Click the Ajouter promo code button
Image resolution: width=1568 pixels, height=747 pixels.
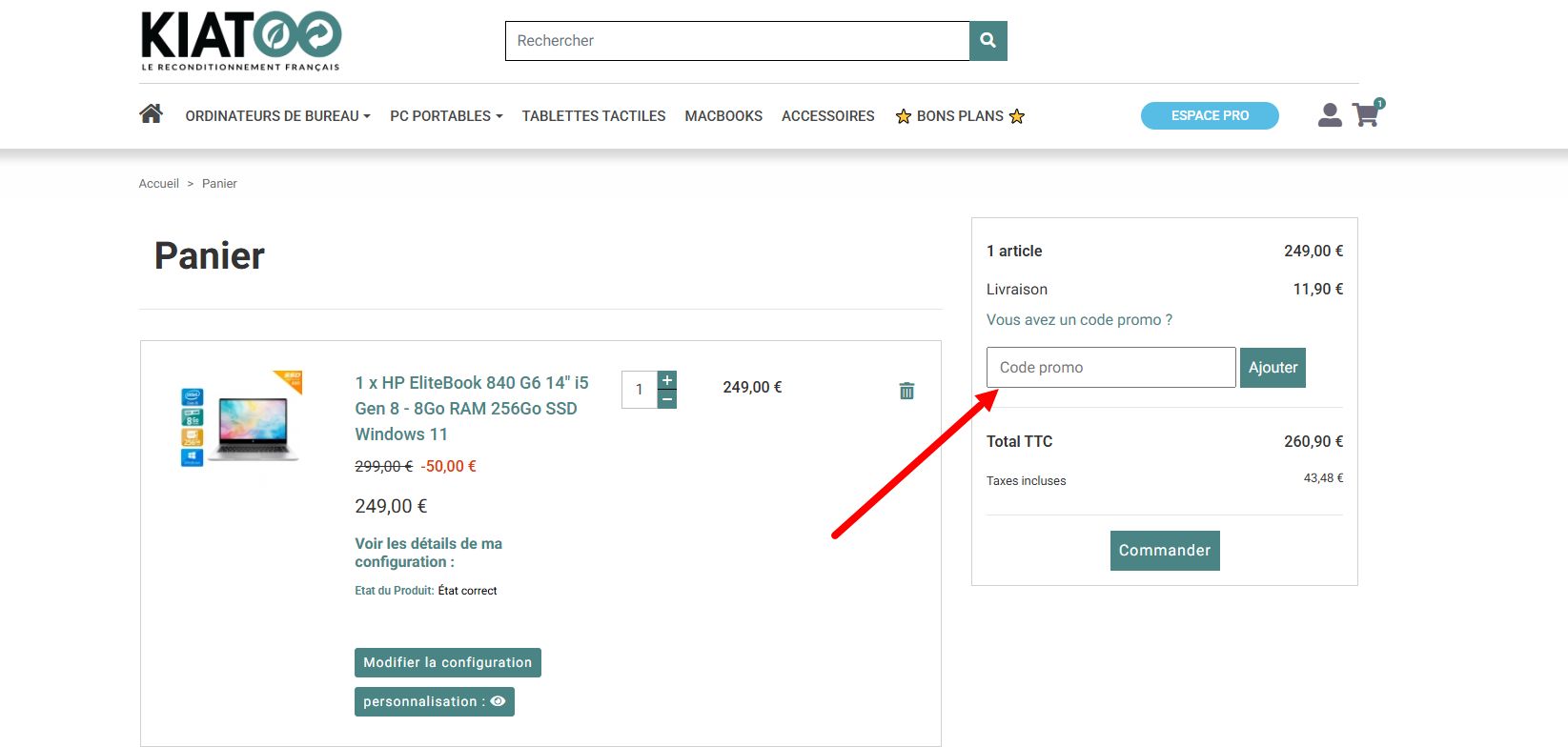tap(1273, 368)
